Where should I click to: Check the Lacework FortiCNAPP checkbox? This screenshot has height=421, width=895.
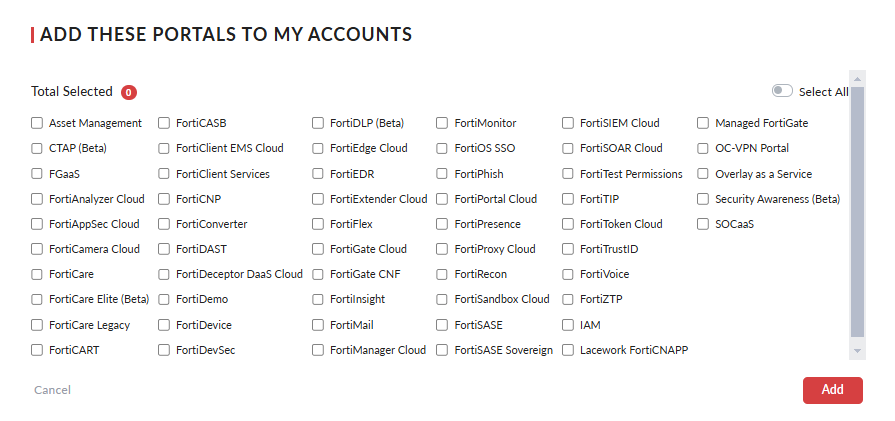pos(568,350)
